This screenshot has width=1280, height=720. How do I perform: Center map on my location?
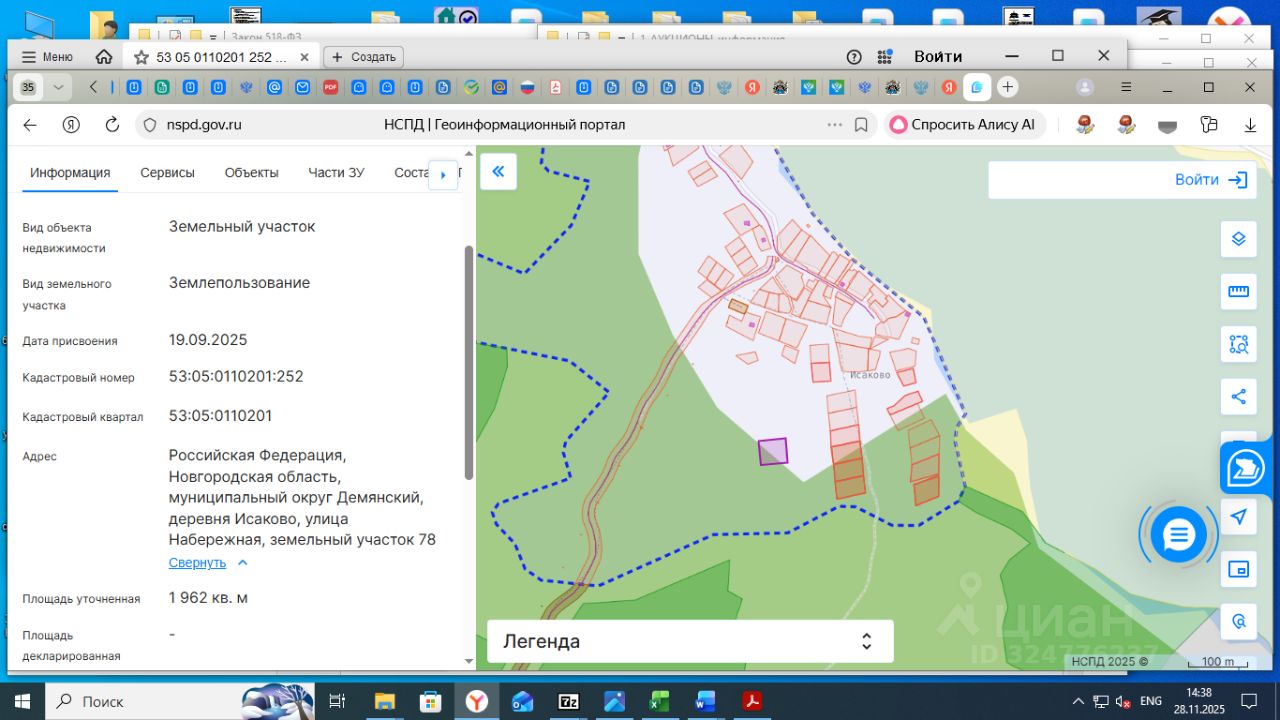coord(1238,517)
